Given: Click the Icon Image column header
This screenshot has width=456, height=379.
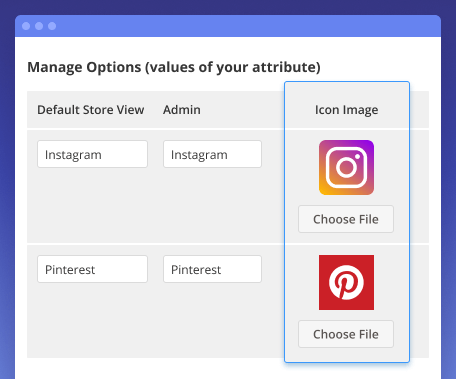Looking at the screenshot, I should point(347,110).
